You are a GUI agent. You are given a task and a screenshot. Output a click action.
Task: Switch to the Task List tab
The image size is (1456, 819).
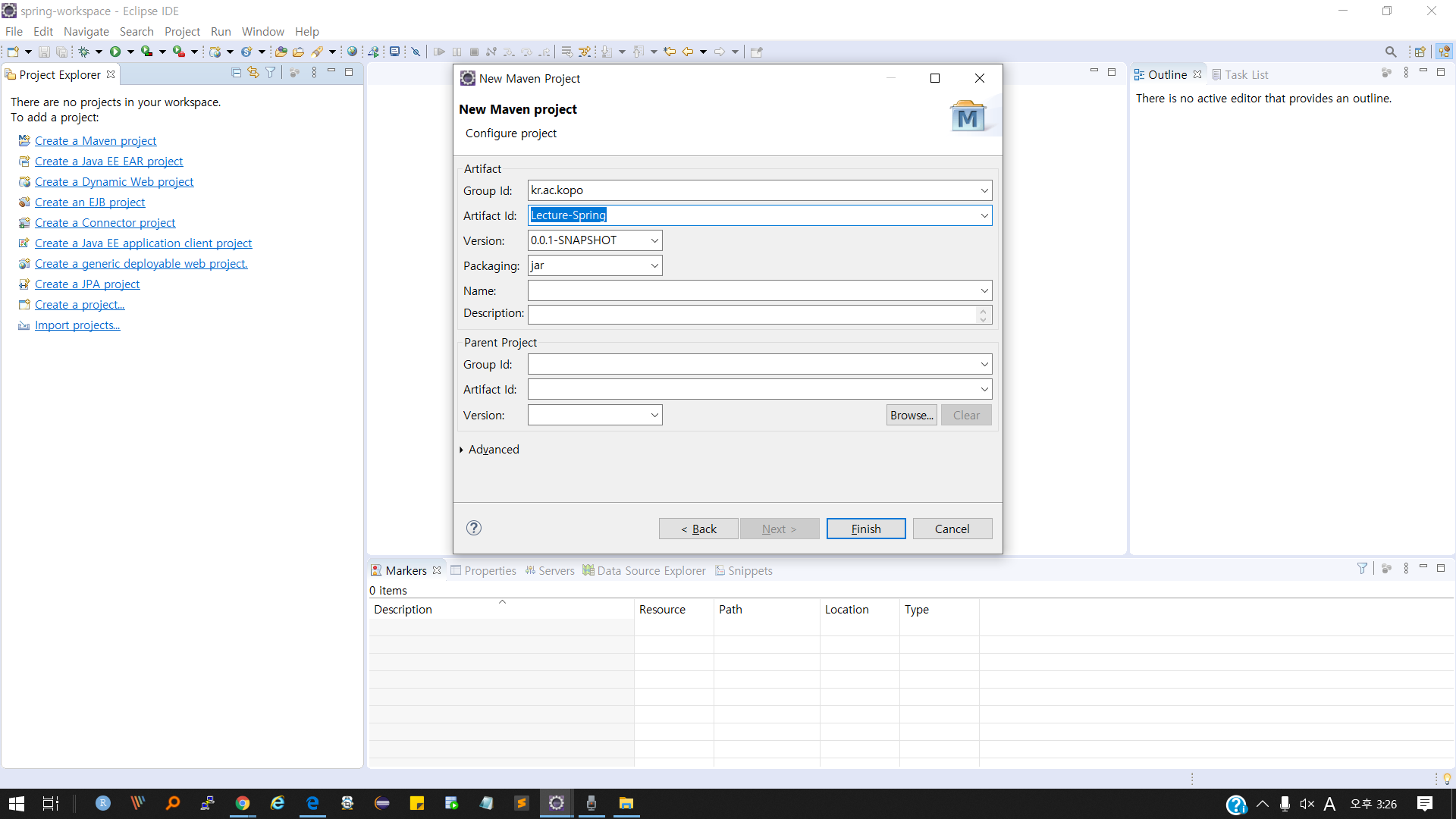point(1240,74)
